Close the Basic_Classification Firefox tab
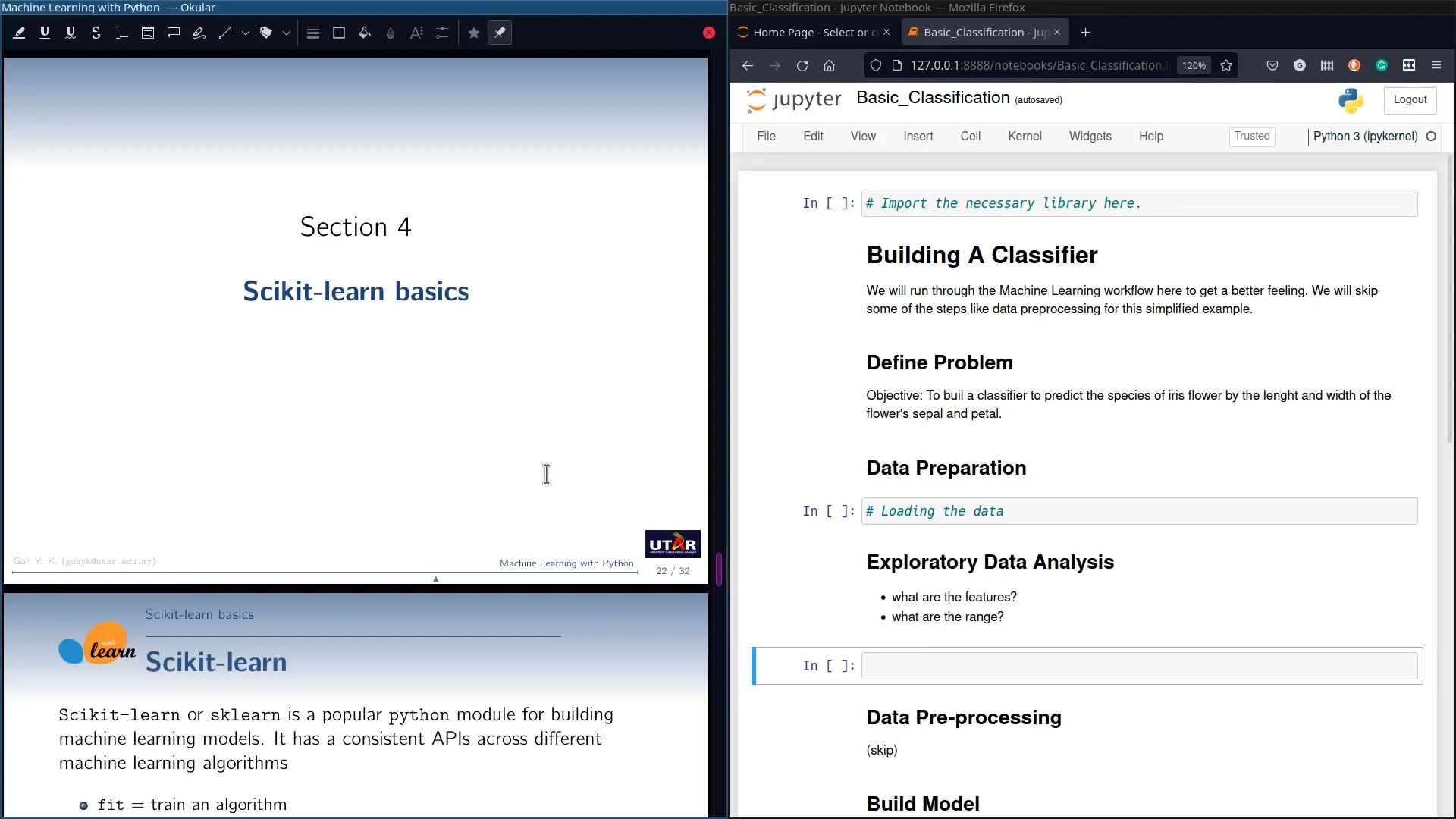Screen dimensions: 1456x819 click(1057, 33)
